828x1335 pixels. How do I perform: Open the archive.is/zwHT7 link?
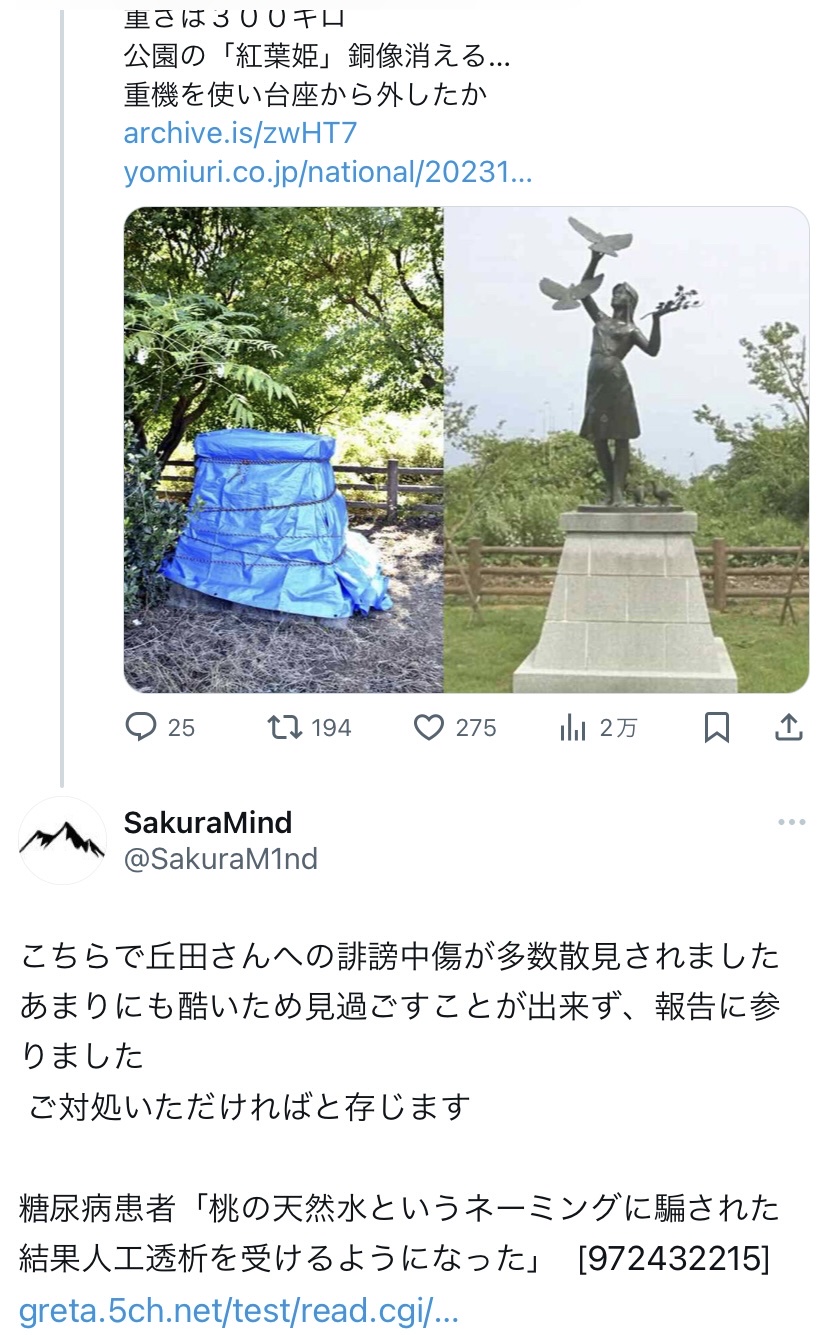pyautogui.click(x=240, y=133)
